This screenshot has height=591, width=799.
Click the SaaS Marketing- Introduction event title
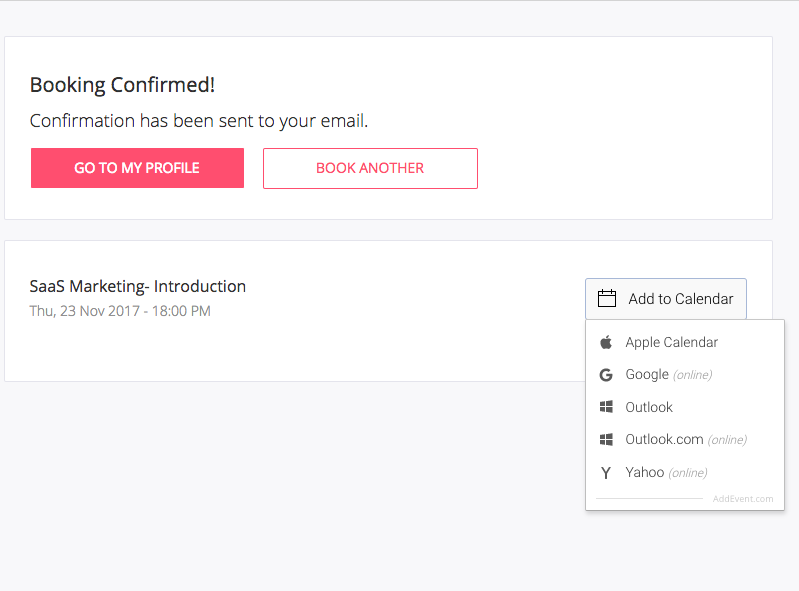[x=138, y=286]
